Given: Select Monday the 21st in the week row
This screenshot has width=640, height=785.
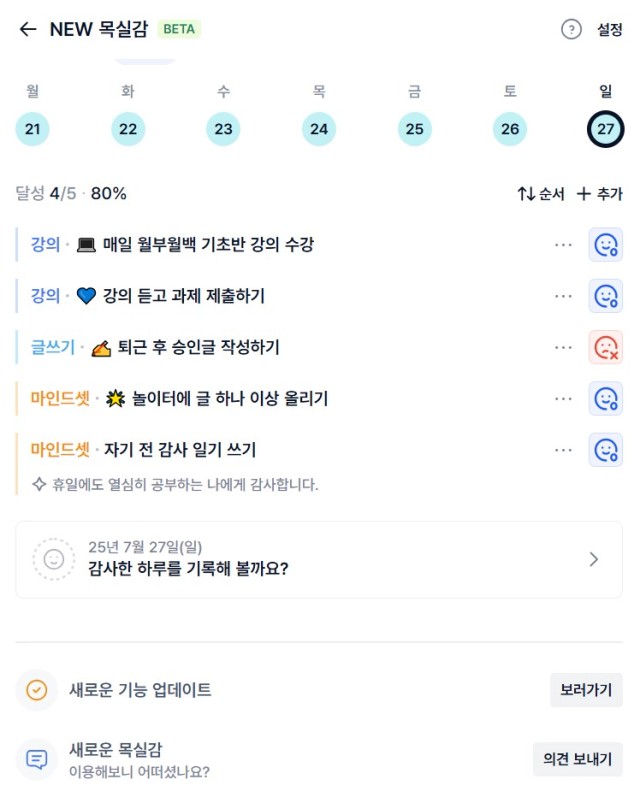Looking at the screenshot, I should click(33, 129).
